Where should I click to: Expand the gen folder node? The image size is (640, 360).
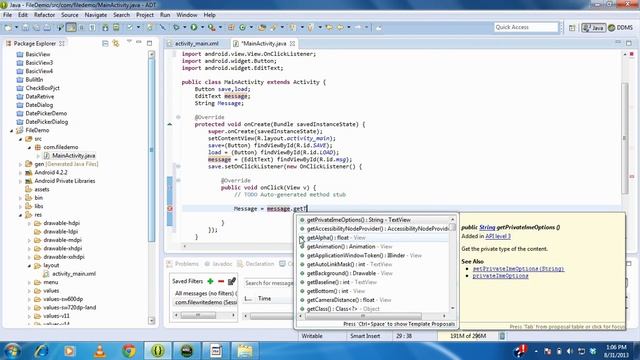(20, 164)
